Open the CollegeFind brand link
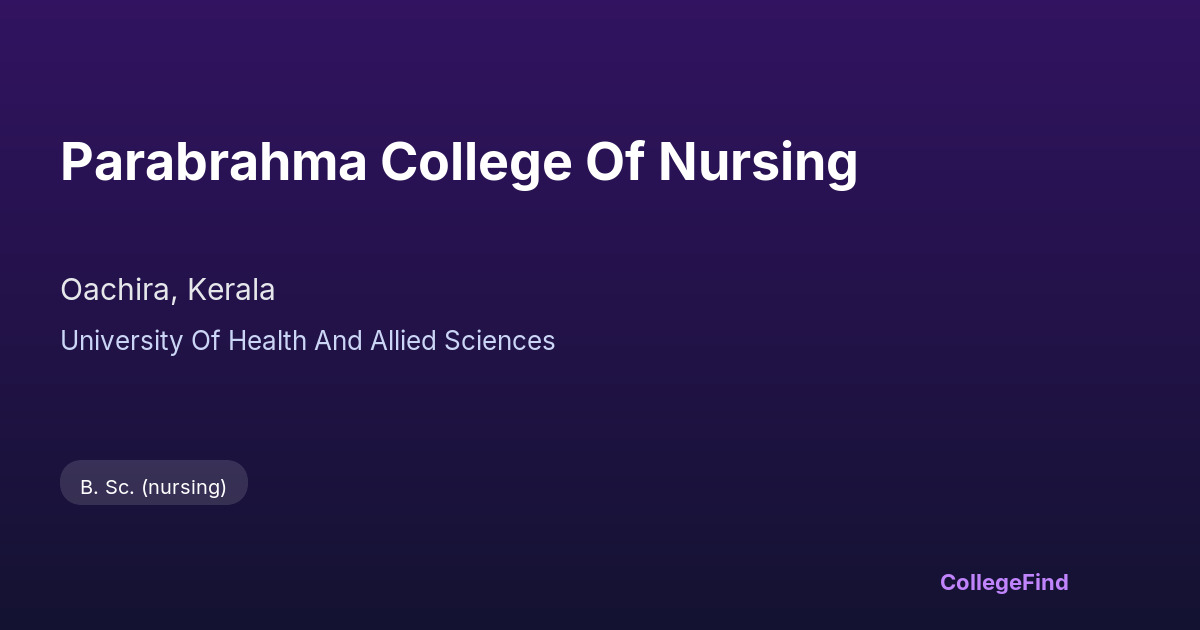The height and width of the screenshot is (630, 1200). [1003, 582]
